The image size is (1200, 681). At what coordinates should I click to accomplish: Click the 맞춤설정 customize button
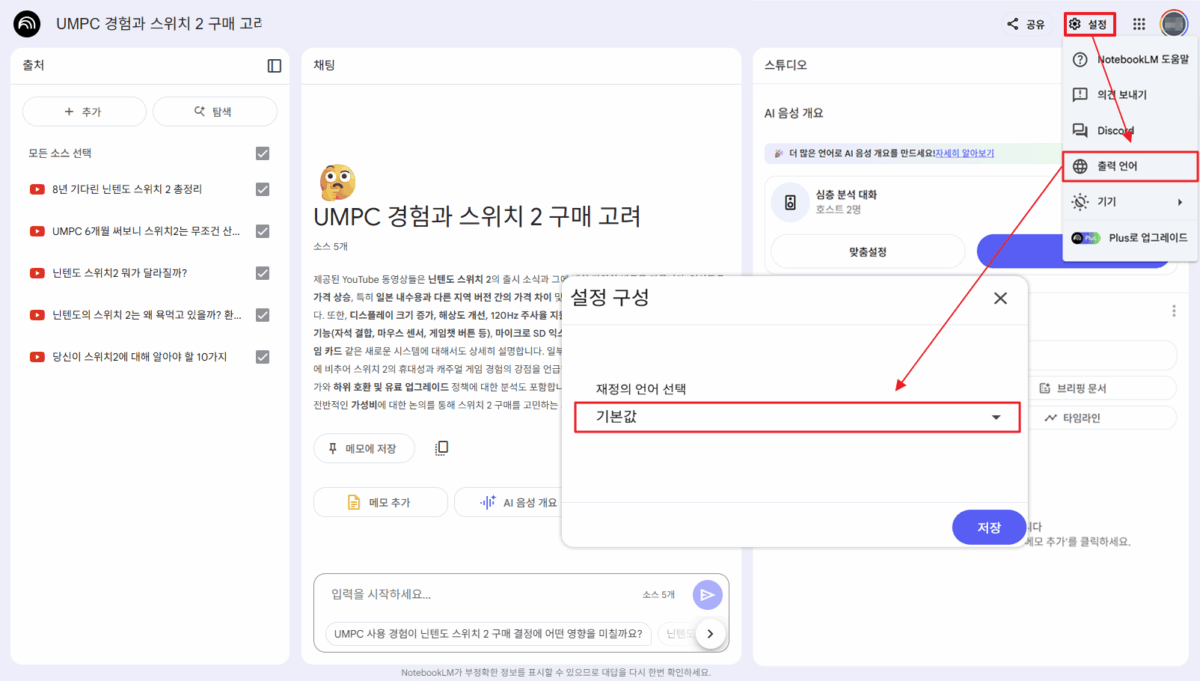[x=868, y=252]
